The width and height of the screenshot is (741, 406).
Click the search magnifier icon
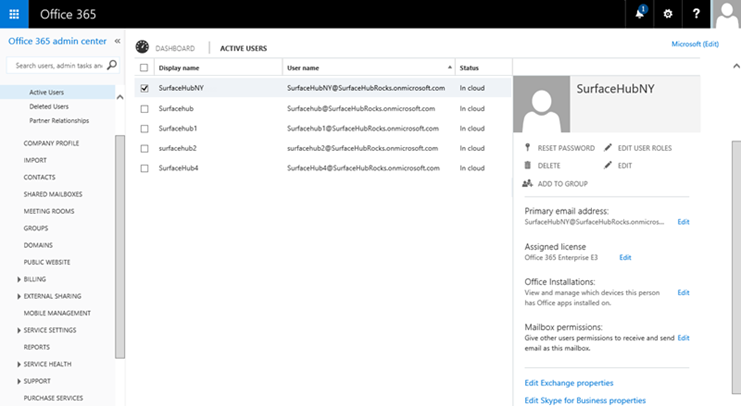point(111,65)
